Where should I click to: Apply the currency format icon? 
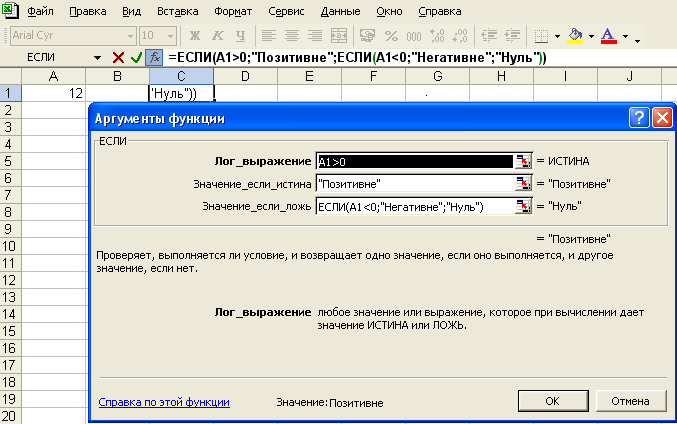pyautogui.click(x=367, y=36)
